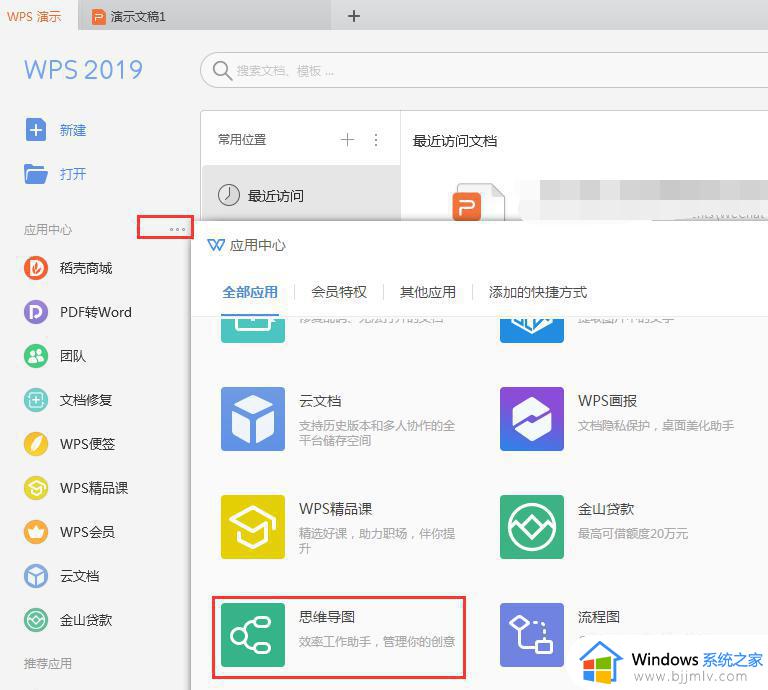Image resolution: width=768 pixels, height=690 pixels.
Task: Switch to 添加的快捷方式 tab
Action: point(537,292)
